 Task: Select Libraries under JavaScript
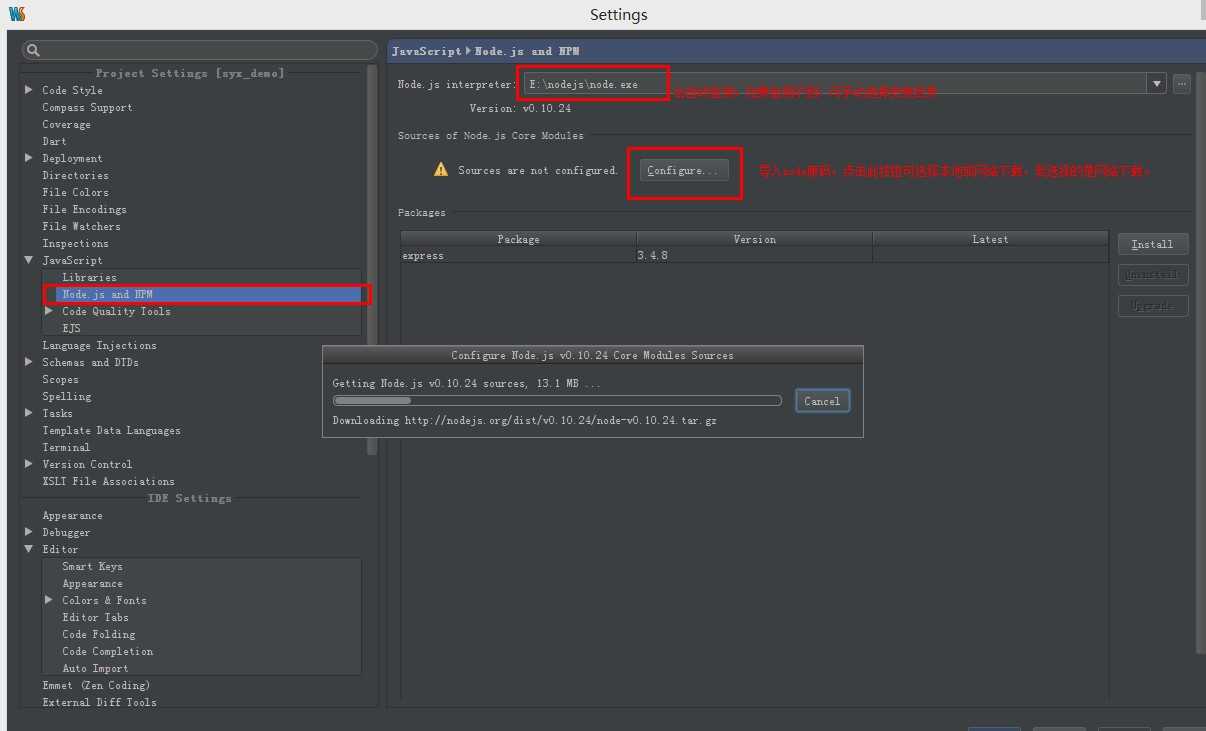point(89,277)
